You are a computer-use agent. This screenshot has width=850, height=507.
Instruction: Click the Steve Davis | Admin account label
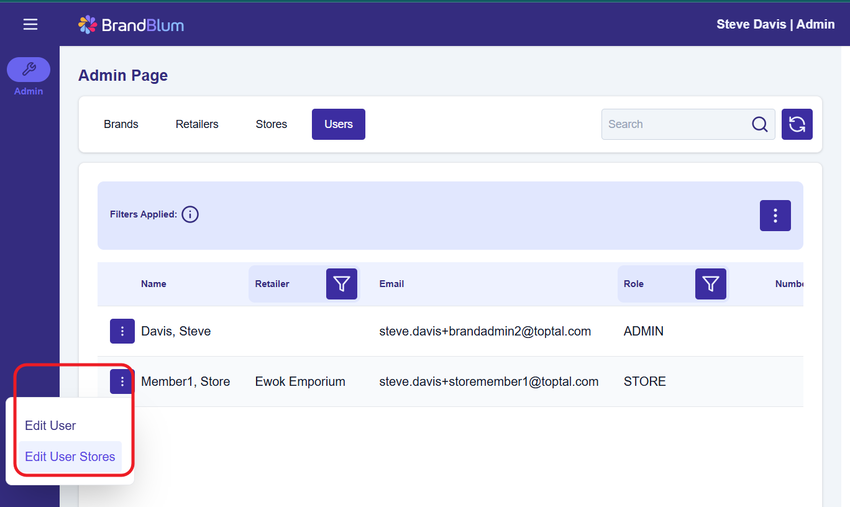[x=775, y=24]
